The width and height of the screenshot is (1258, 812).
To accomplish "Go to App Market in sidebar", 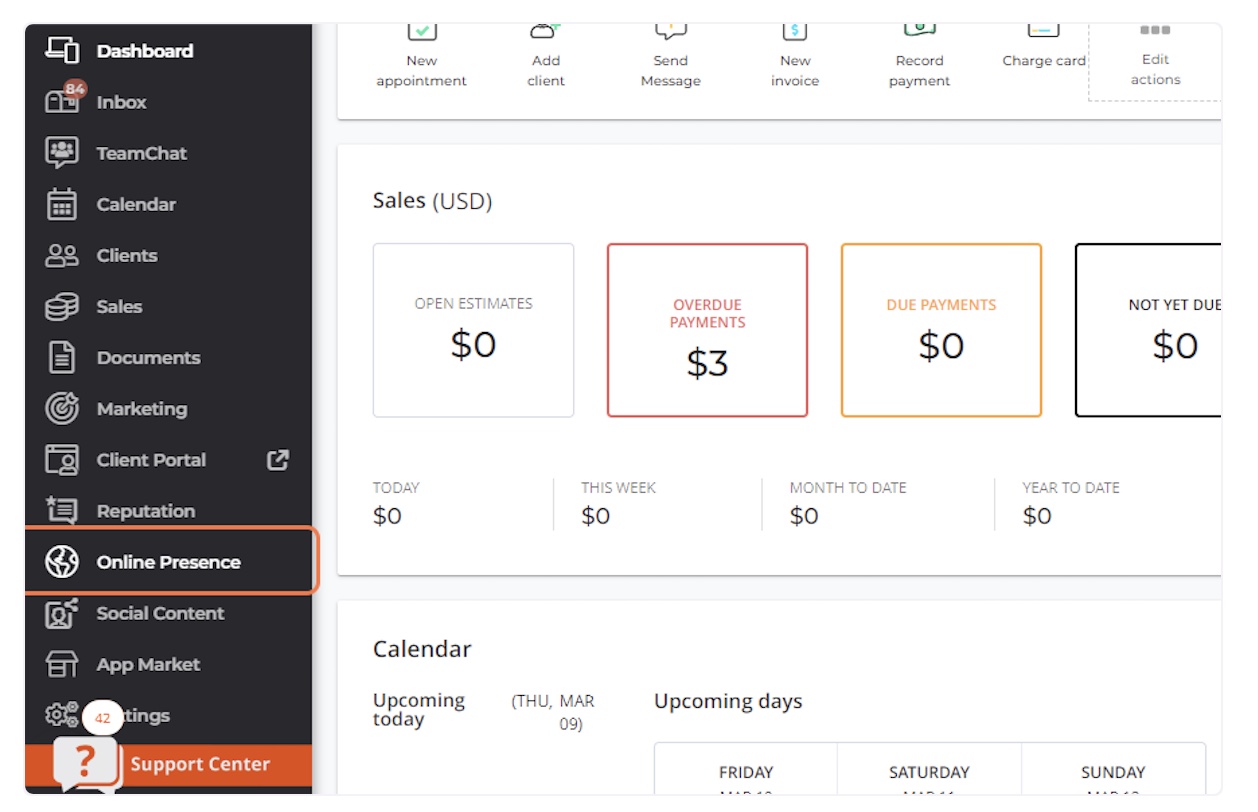I will (x=148, y=665).
